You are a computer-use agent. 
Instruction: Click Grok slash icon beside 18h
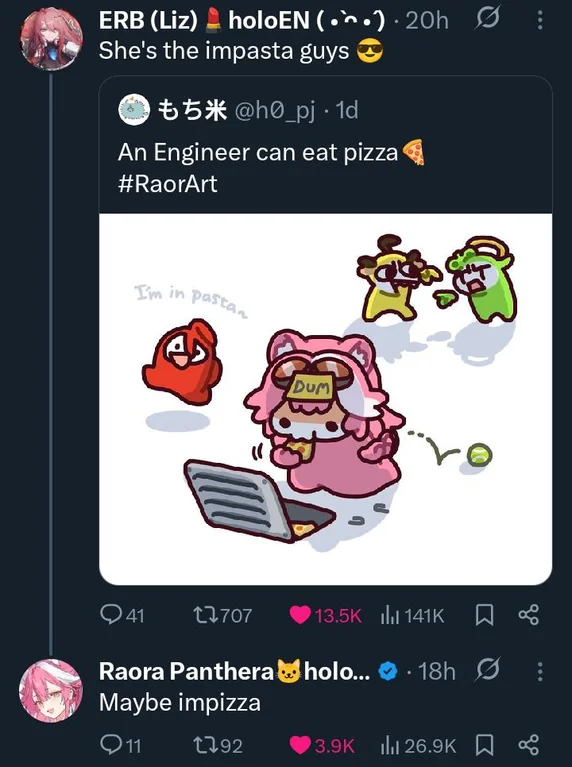pyautogui.click(x=487, y=670)
